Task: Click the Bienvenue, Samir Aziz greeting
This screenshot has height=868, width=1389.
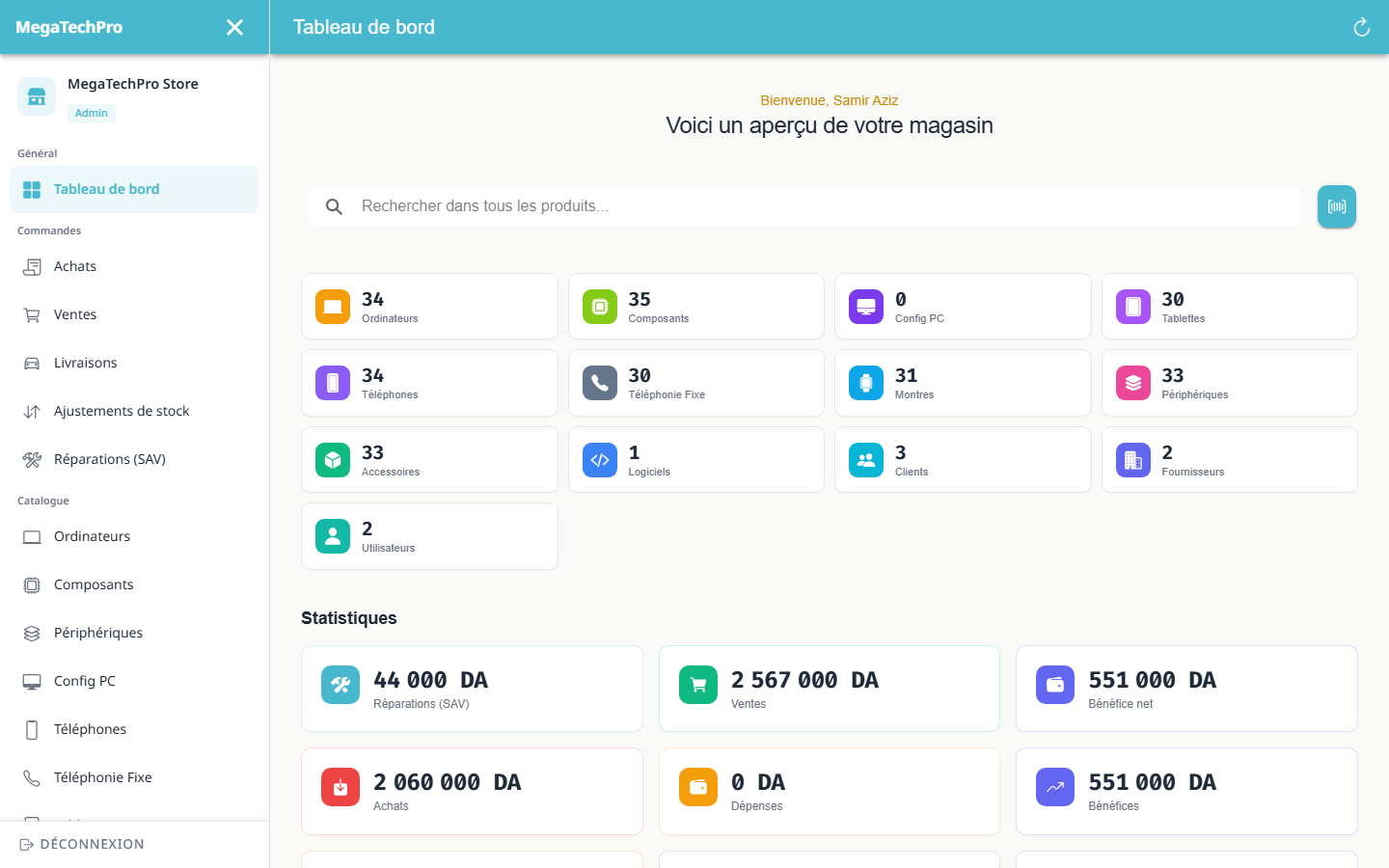Action: [x=830, y=100]
